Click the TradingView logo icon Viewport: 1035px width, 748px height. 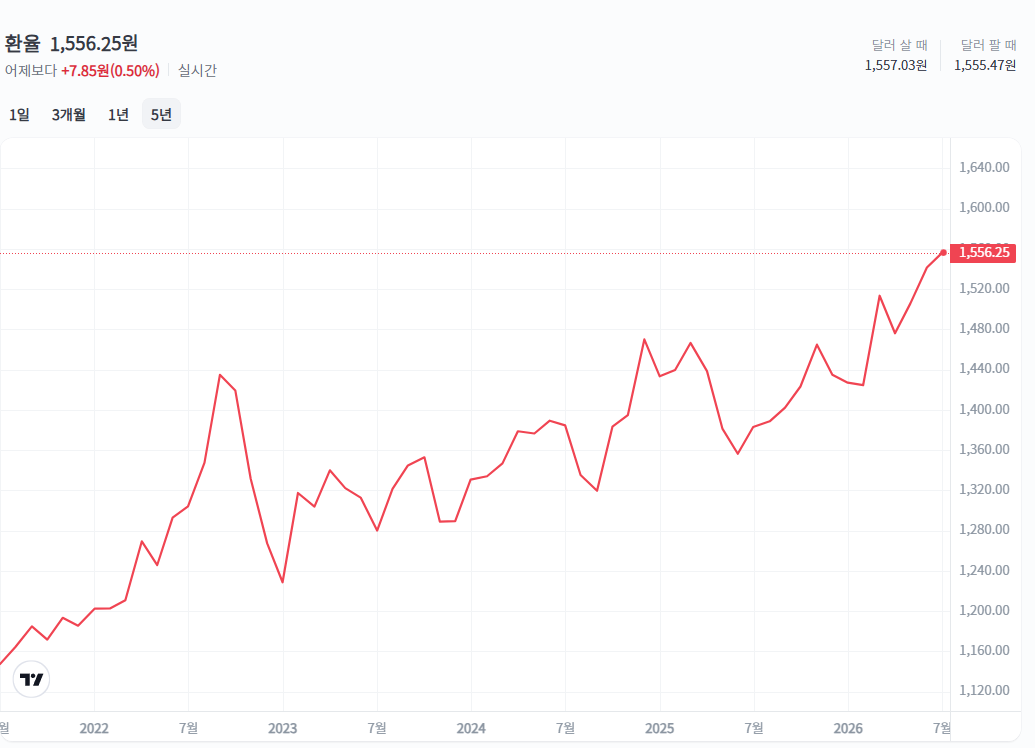31,679
